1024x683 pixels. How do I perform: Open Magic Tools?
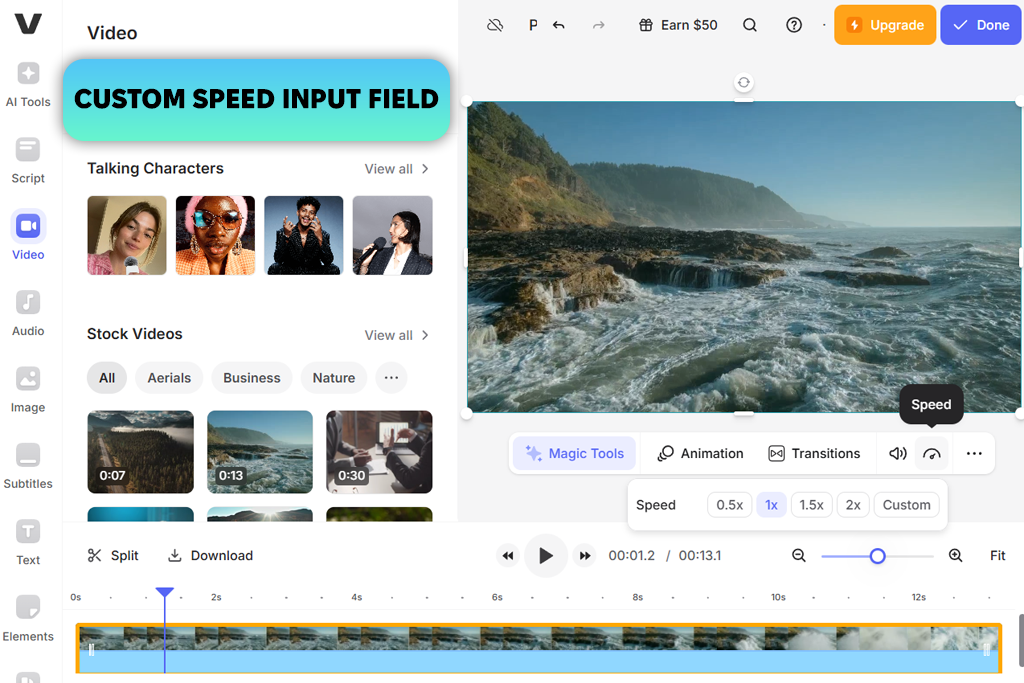click(575, 453)
